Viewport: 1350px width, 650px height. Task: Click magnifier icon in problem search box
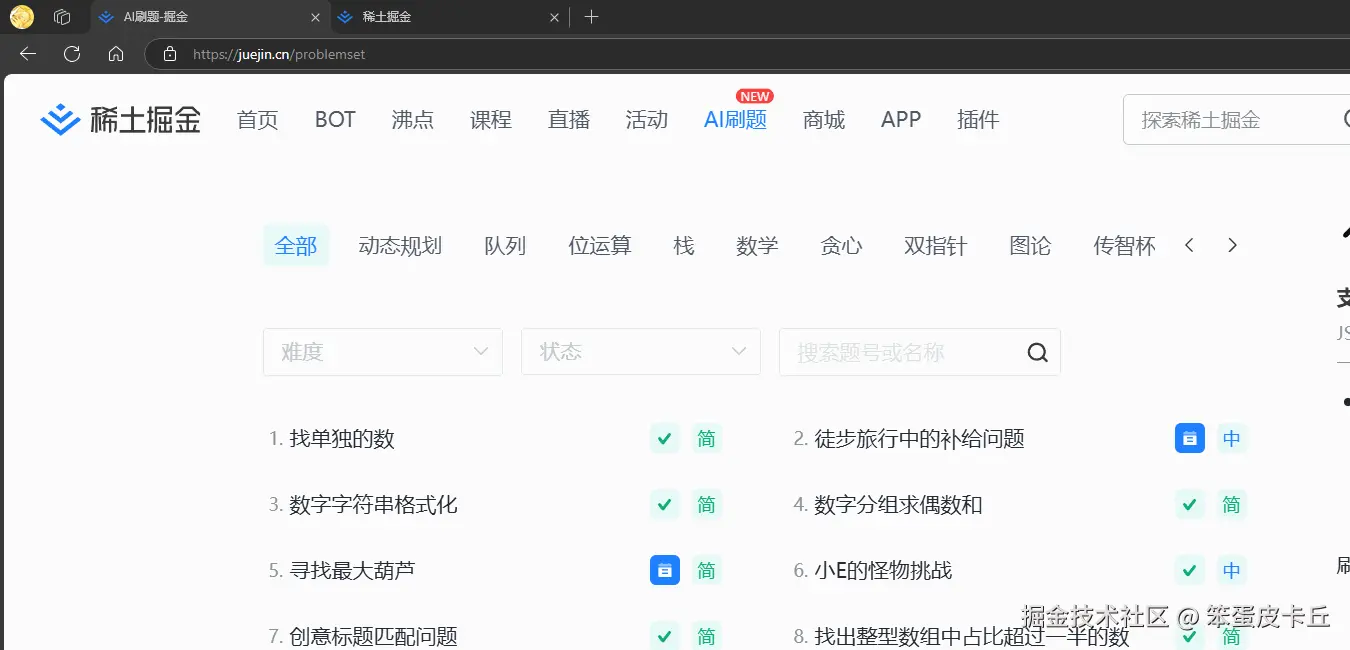coord(1036,352)
